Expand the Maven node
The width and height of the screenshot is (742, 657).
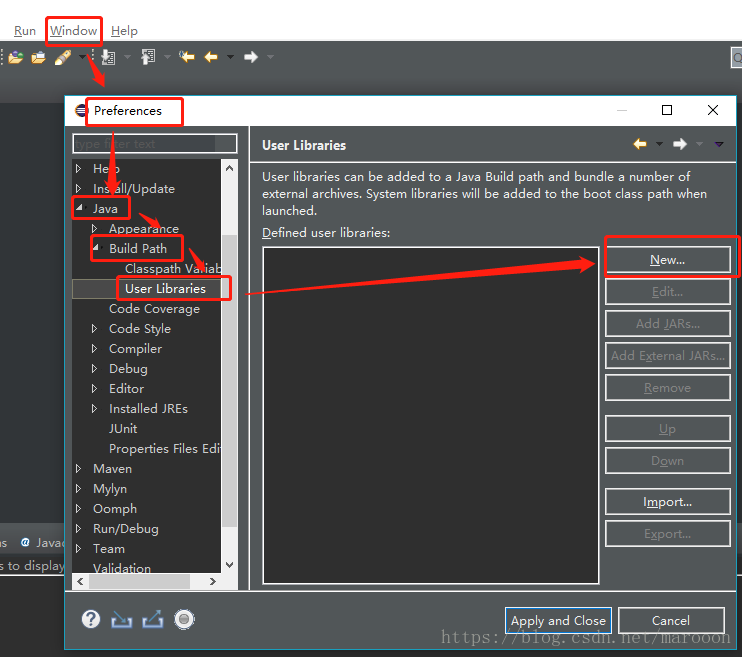tap(79, 469)
